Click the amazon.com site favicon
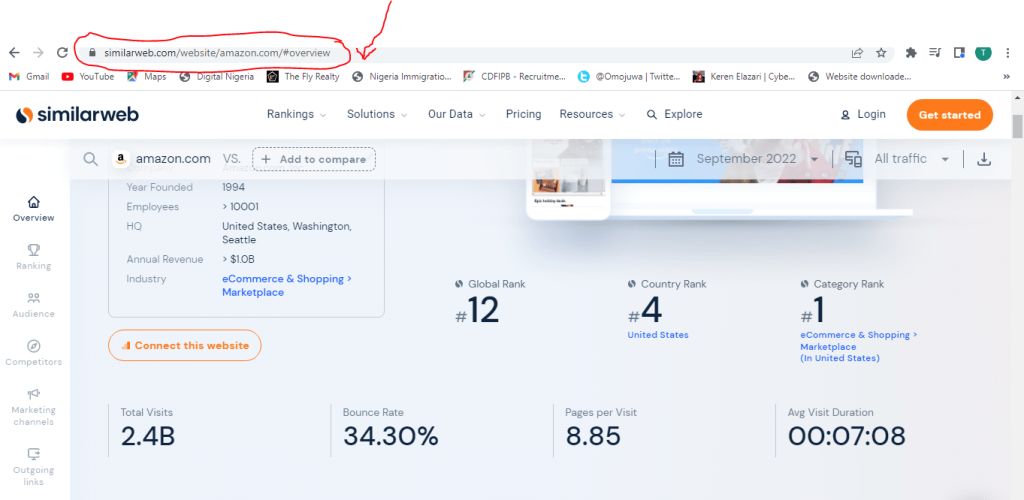1024x500 pixels. 120,159
